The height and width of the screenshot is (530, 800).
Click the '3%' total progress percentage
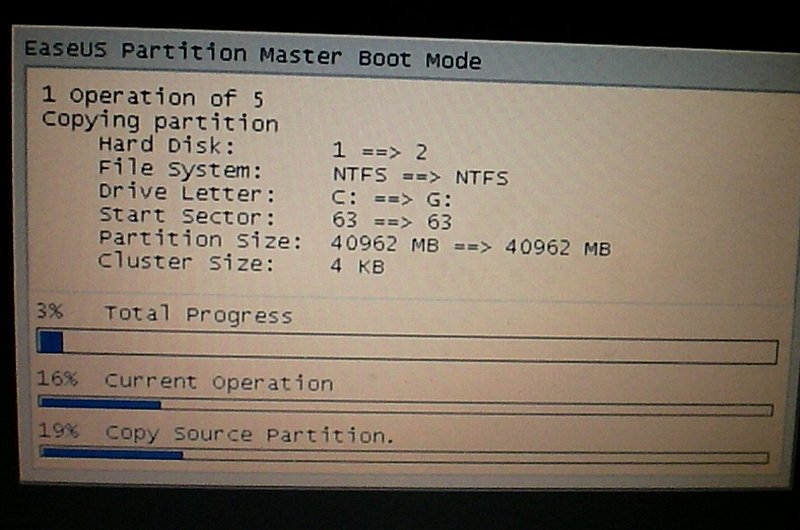(x=49, y=311)
